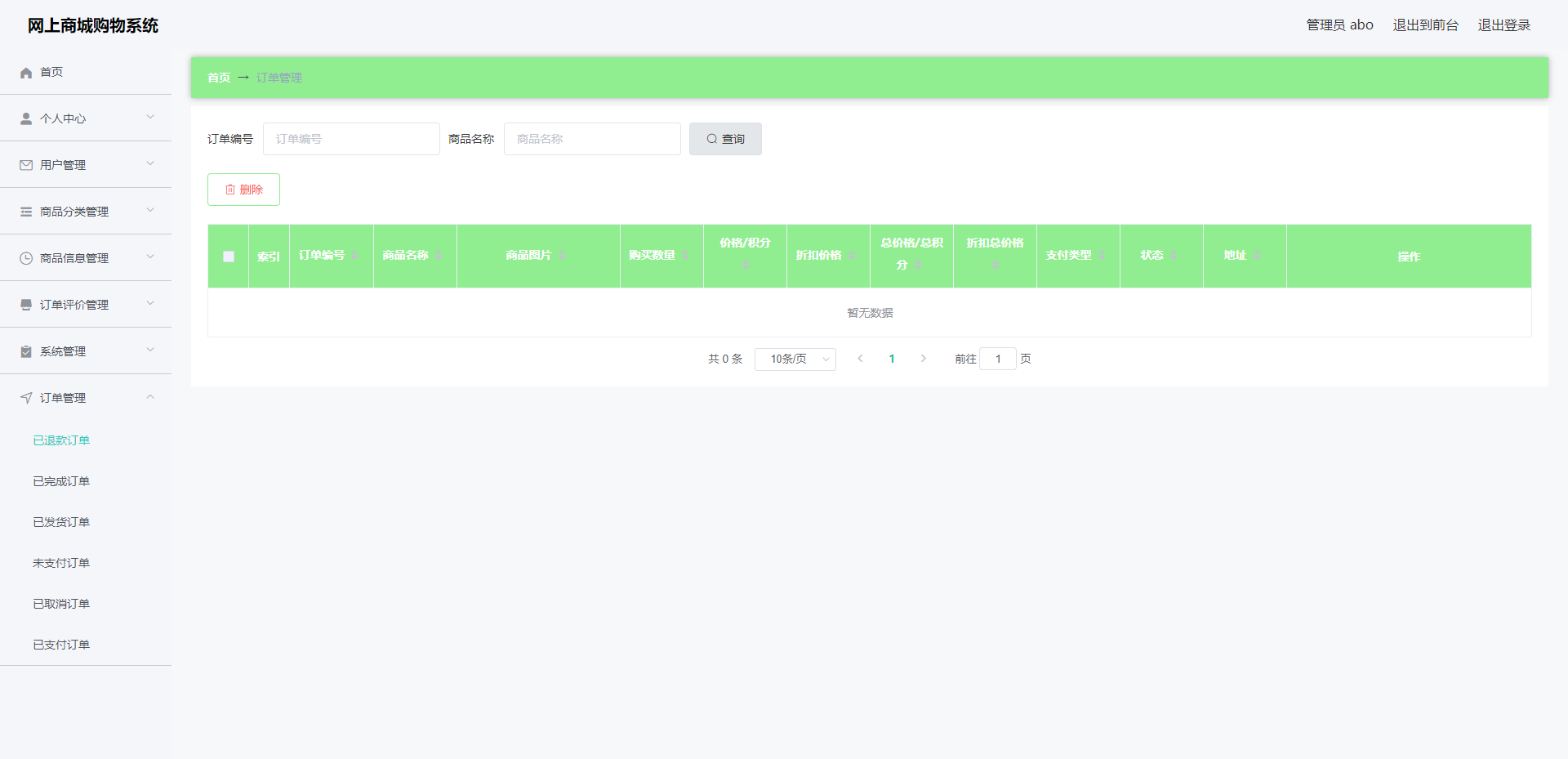The height and width of the screenshot is (759, 1568).
Task: Sort by 折扣总价格 column sort icon
Action: pyautogui.click(x=996, y=265)
